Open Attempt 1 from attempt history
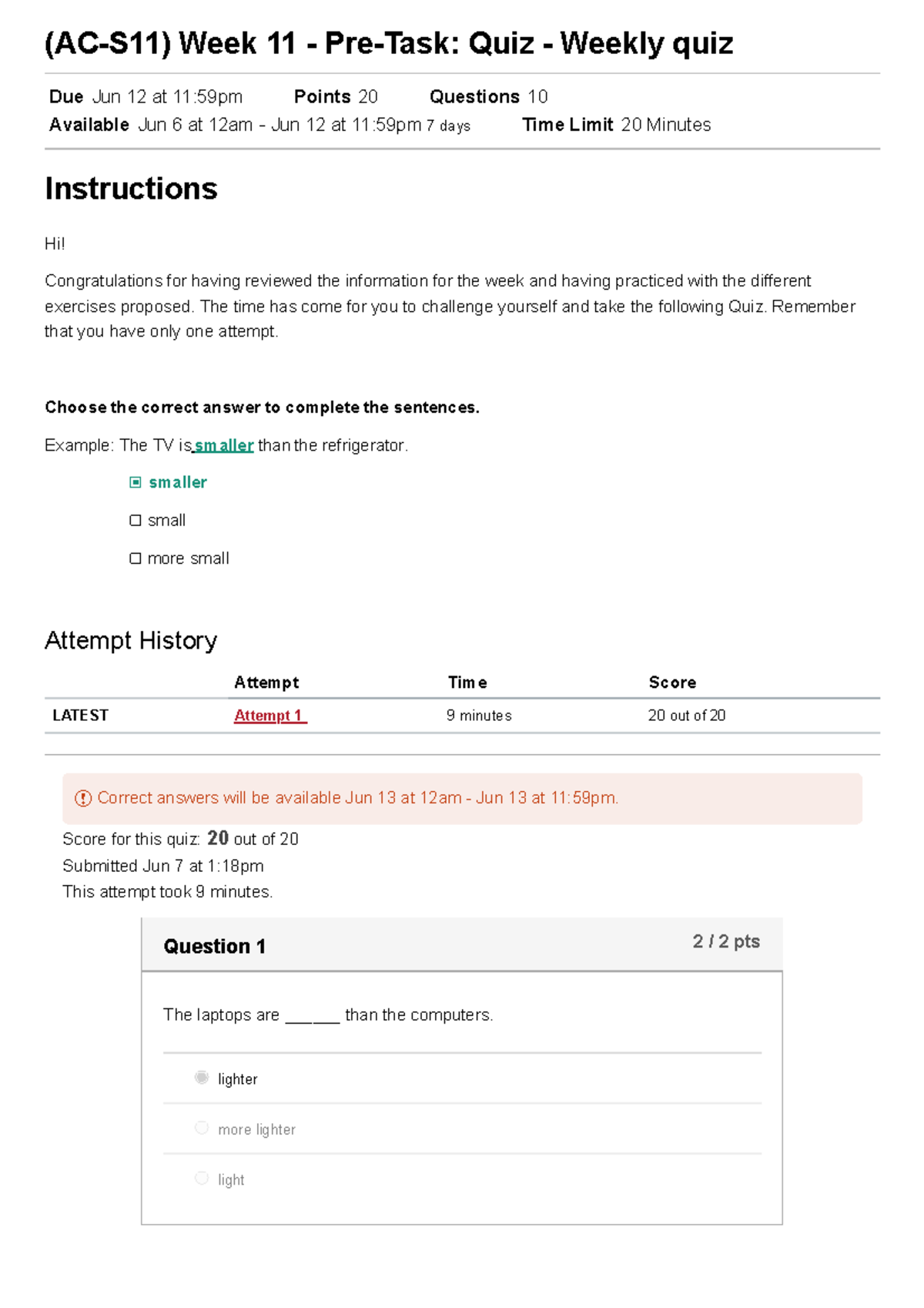 tap(269, 715)
